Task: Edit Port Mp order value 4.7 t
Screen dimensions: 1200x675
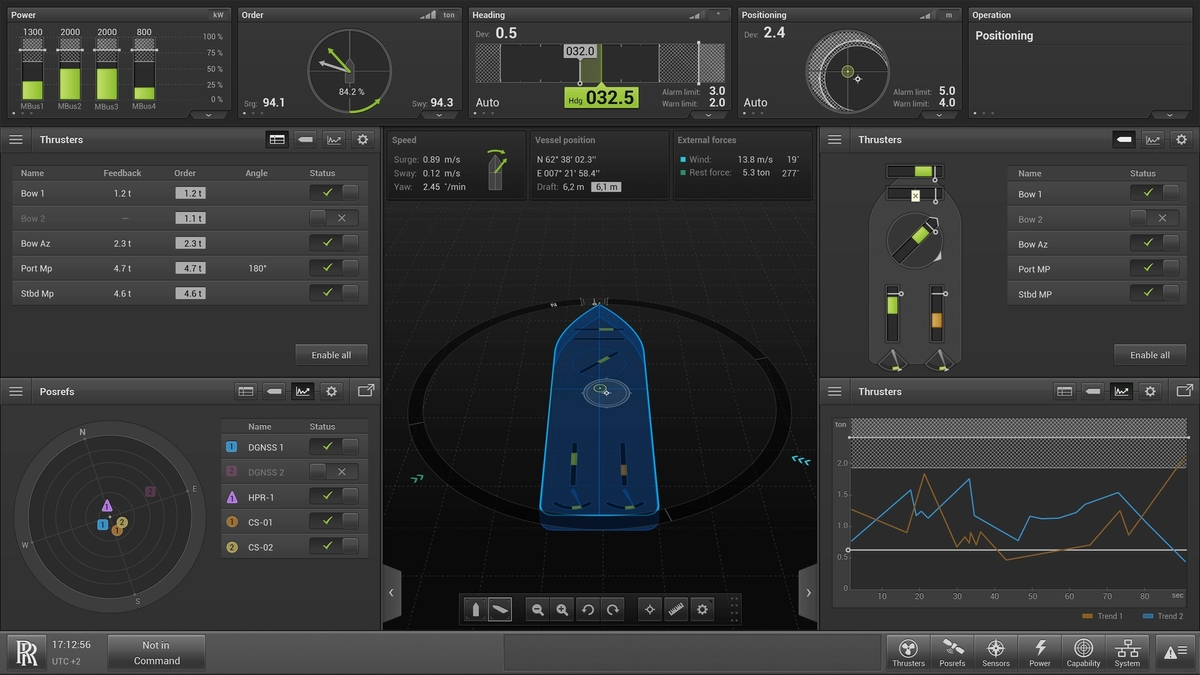Action: click(190, 268)
